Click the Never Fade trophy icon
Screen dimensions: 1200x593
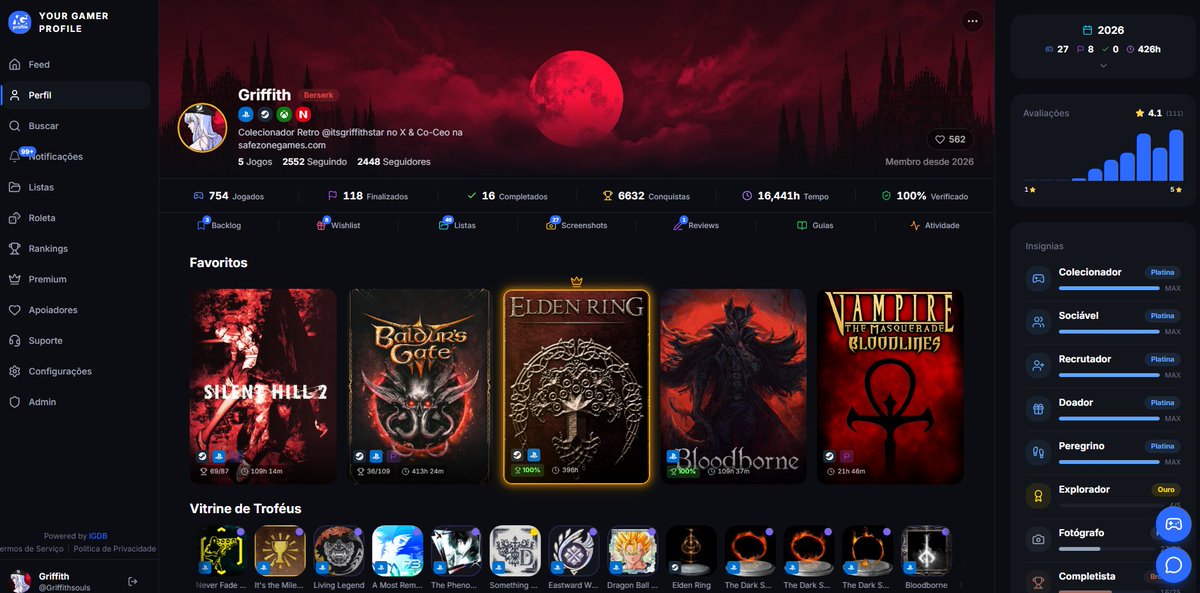tap(222, 550)
